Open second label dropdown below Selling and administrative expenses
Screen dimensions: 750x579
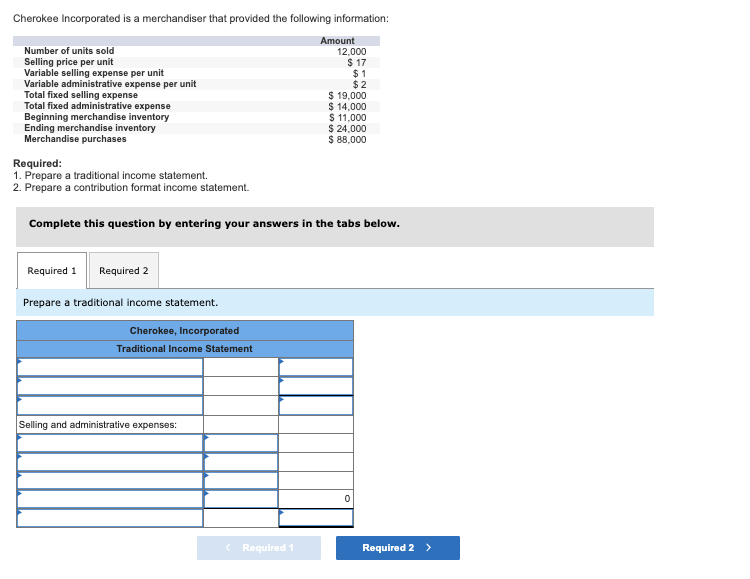tap(110, 462)
